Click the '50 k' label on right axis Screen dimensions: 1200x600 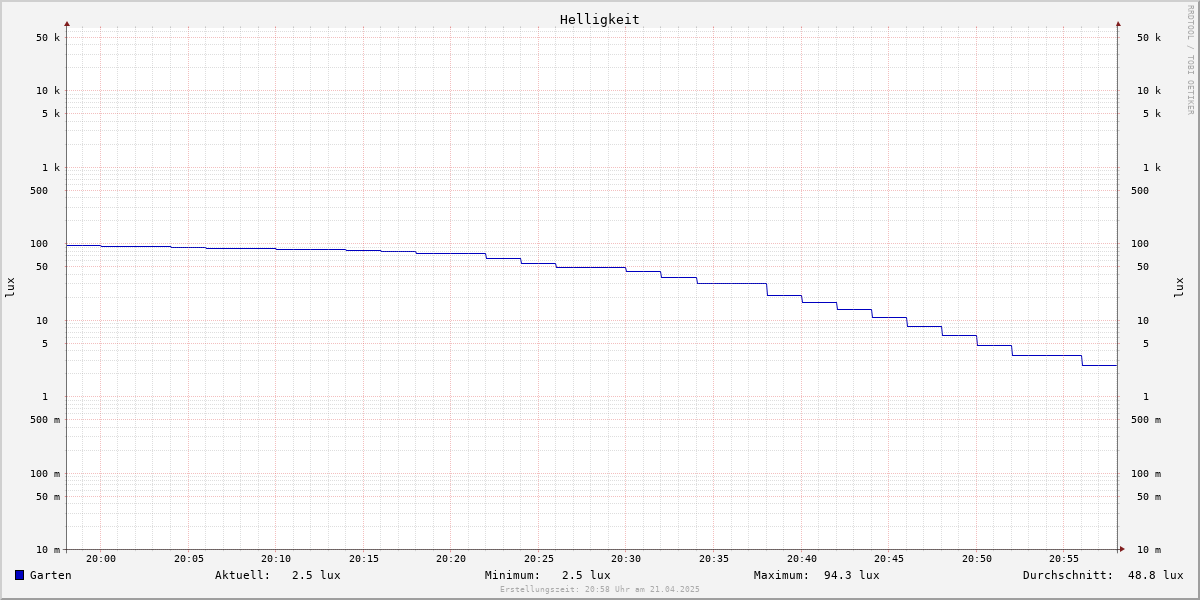1149,38
